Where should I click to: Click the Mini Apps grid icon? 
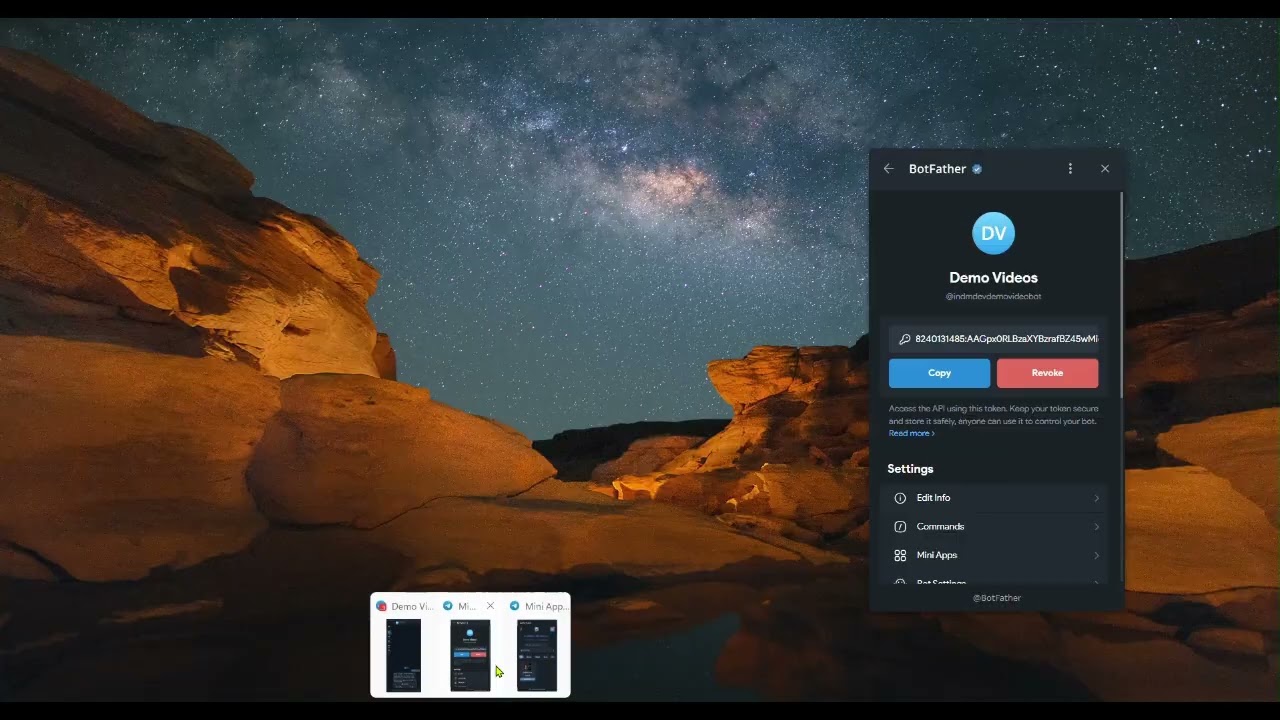[900, 555]
